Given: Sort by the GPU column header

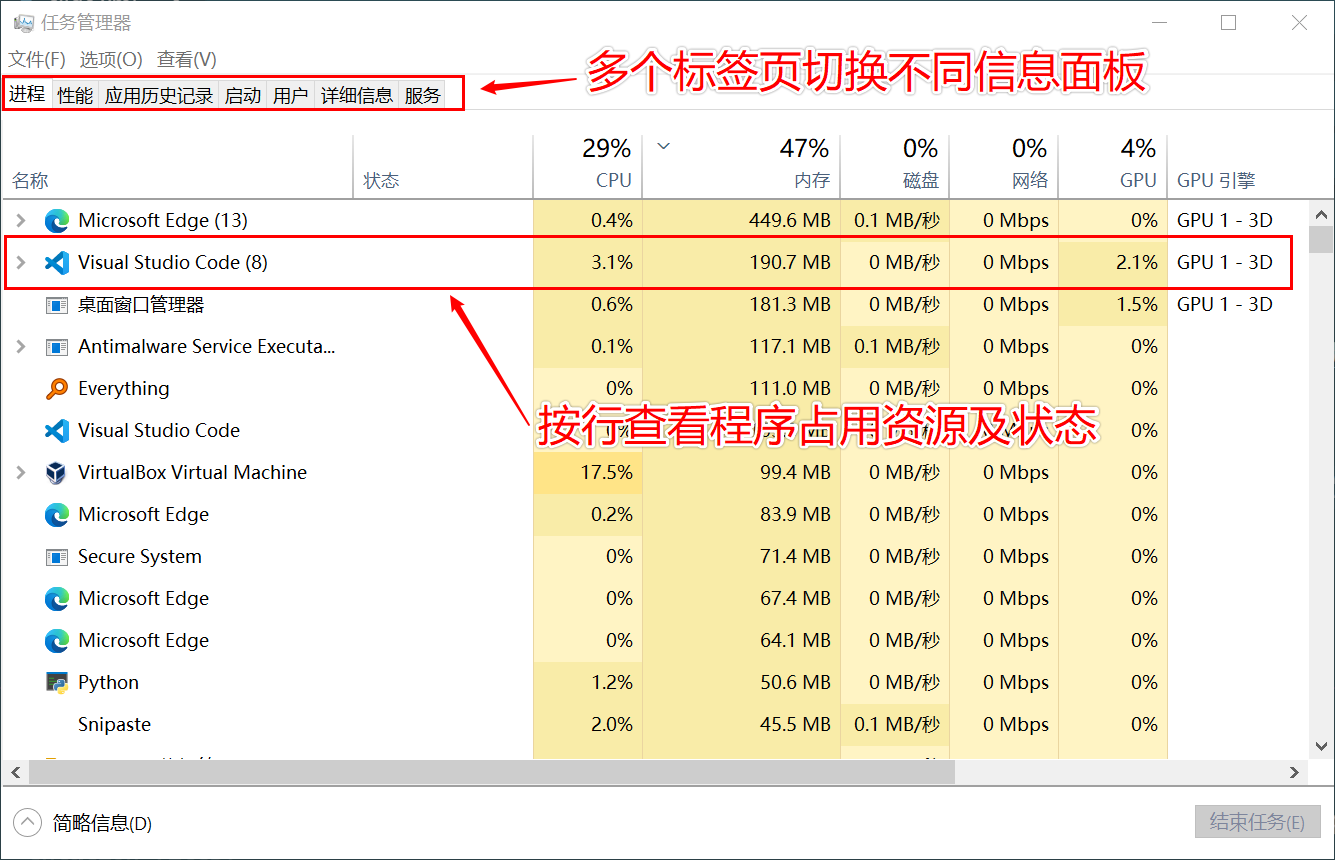Looking at the screenshot, I should click(x=1113, y=166).
